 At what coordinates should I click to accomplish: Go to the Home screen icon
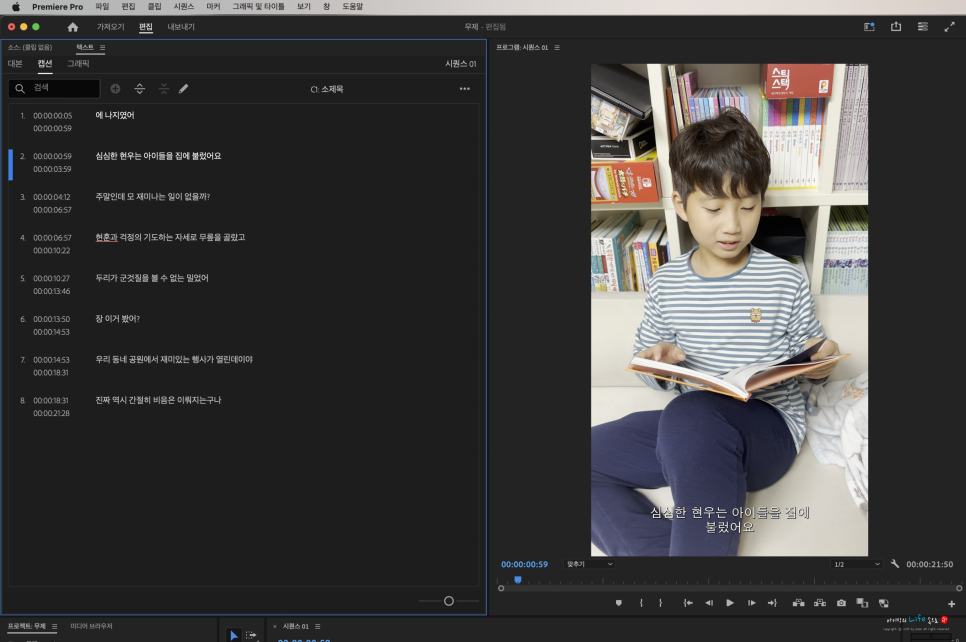73,27
